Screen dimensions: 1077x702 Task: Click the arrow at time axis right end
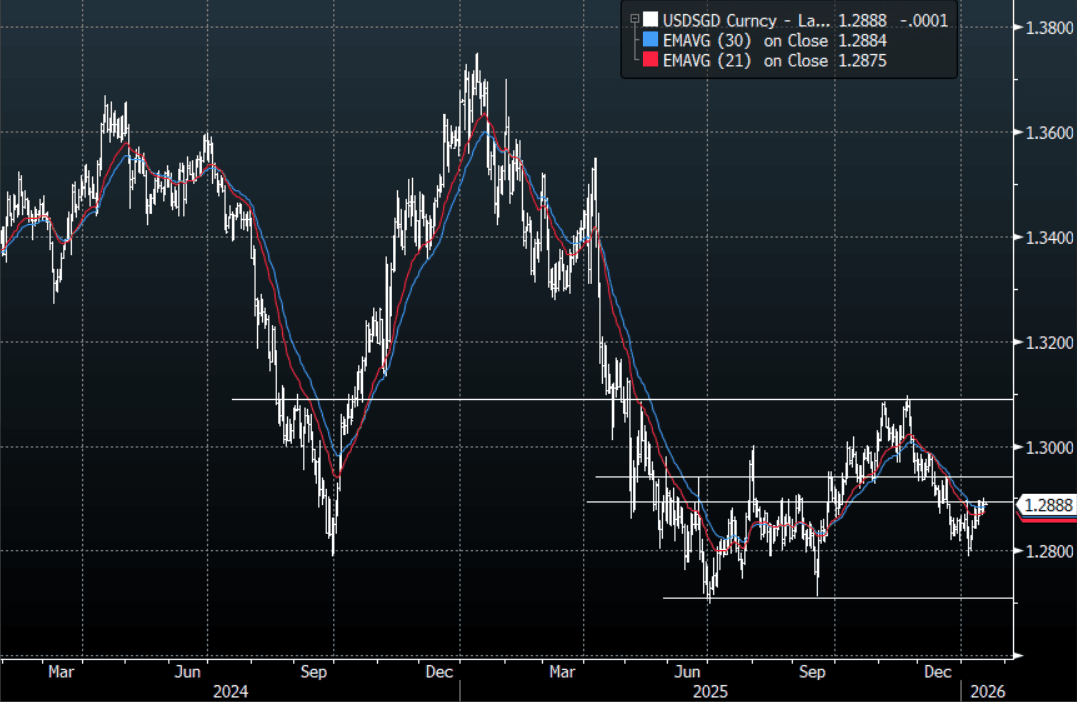click(1019, 657)
